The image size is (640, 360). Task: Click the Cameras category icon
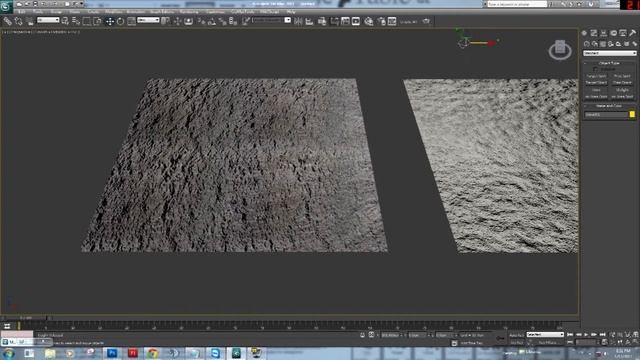[x=611, y=44]
